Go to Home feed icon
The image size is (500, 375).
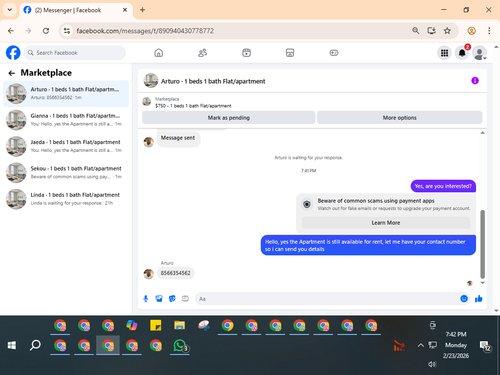pos(159,53)
